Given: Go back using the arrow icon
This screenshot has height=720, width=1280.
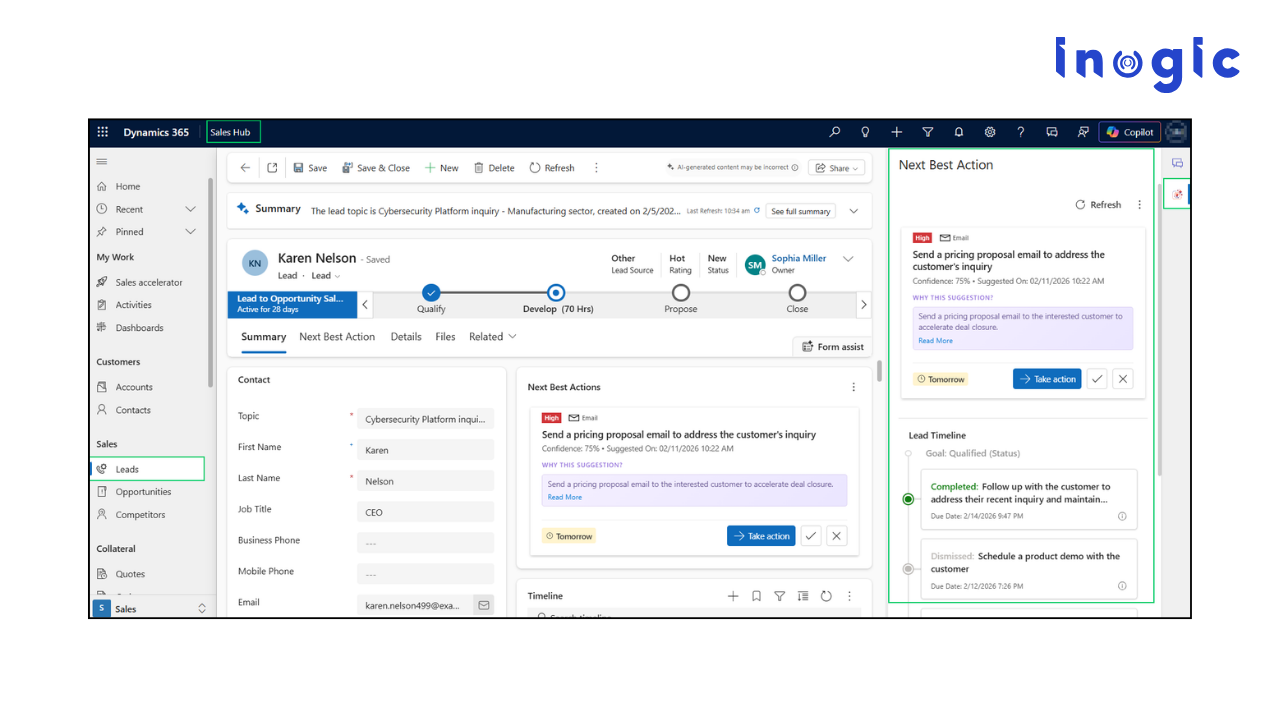Looking at the screenshot, I should pos(245,168).
